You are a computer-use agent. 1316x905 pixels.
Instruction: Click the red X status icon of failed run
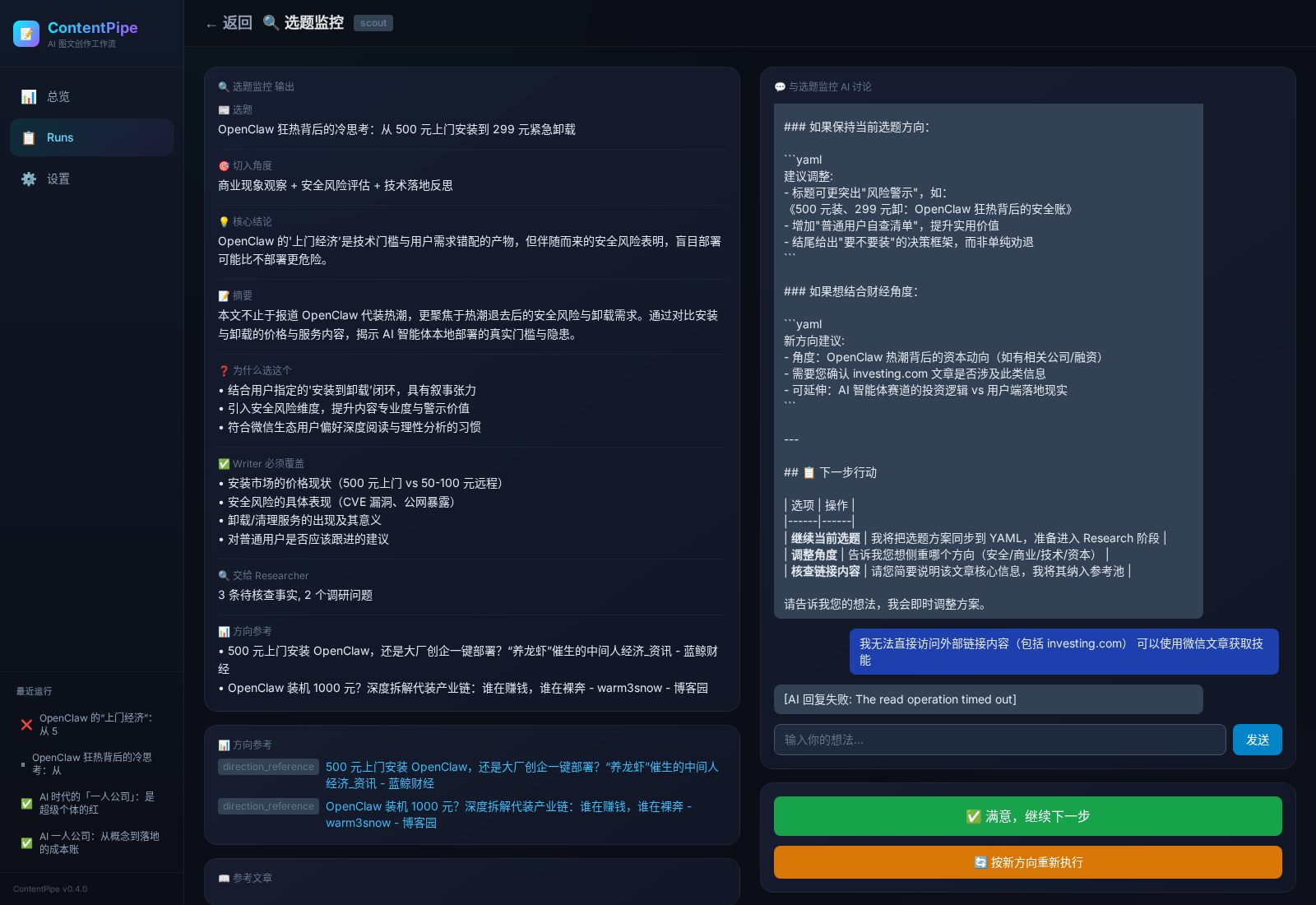[x=26, y=725]
